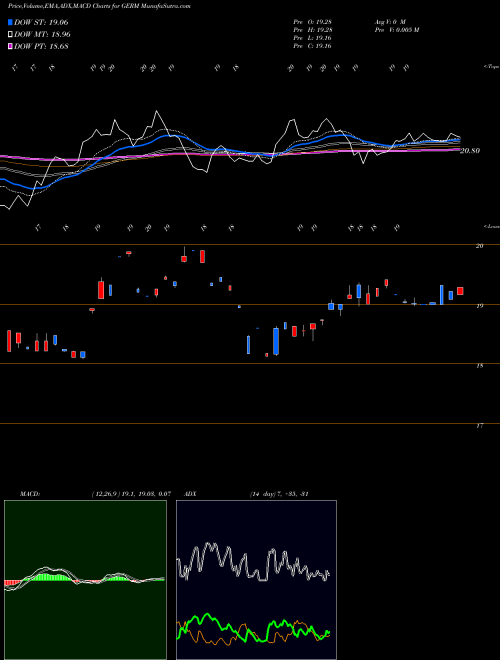
Task: Click the 'Avg V: 0 M' text
Action: (389, 22)
